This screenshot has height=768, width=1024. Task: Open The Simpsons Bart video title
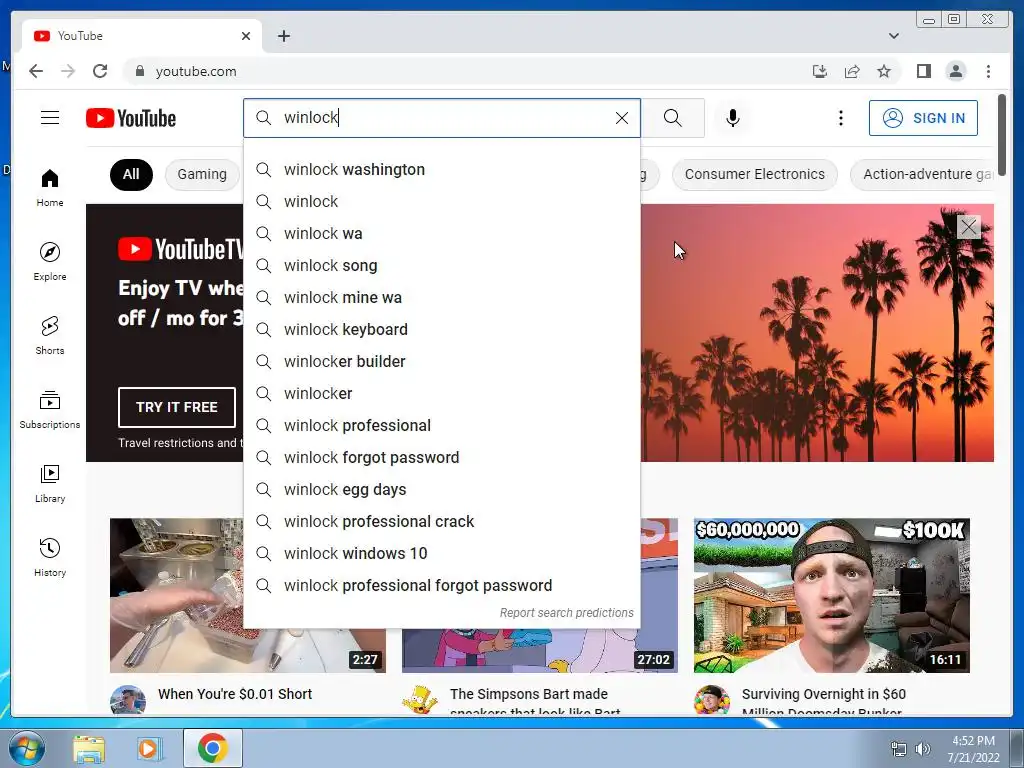pos(535,701)
